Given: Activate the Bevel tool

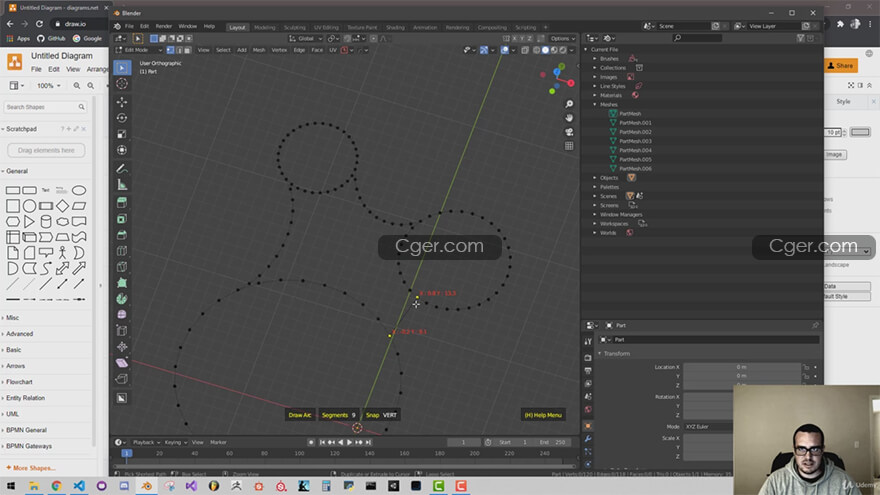Looking at the screenshot, I should (x=122, y=235).
